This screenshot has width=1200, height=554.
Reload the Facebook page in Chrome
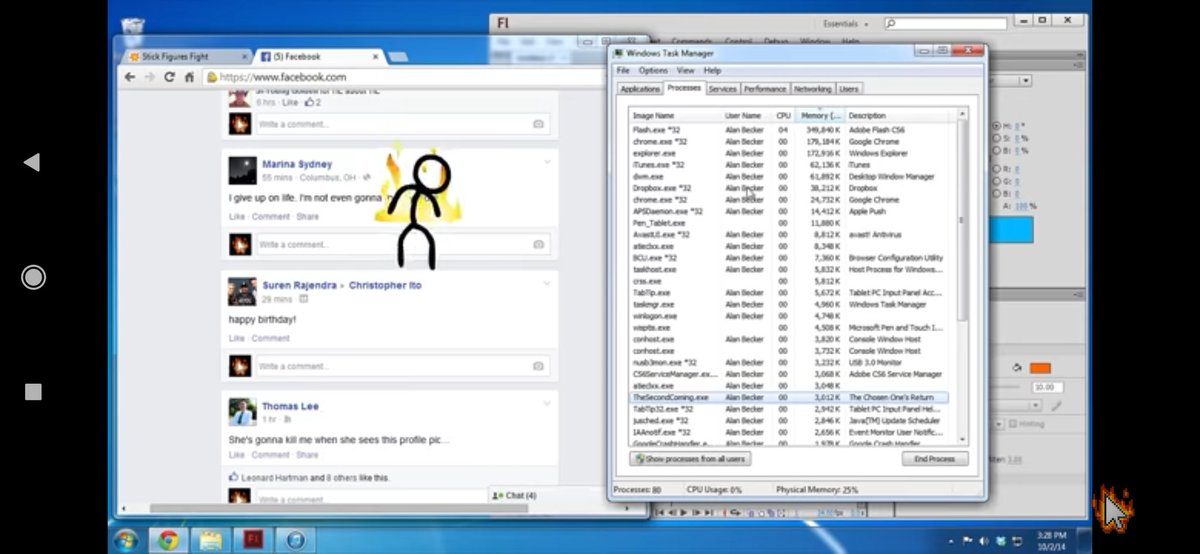(169, 77)
